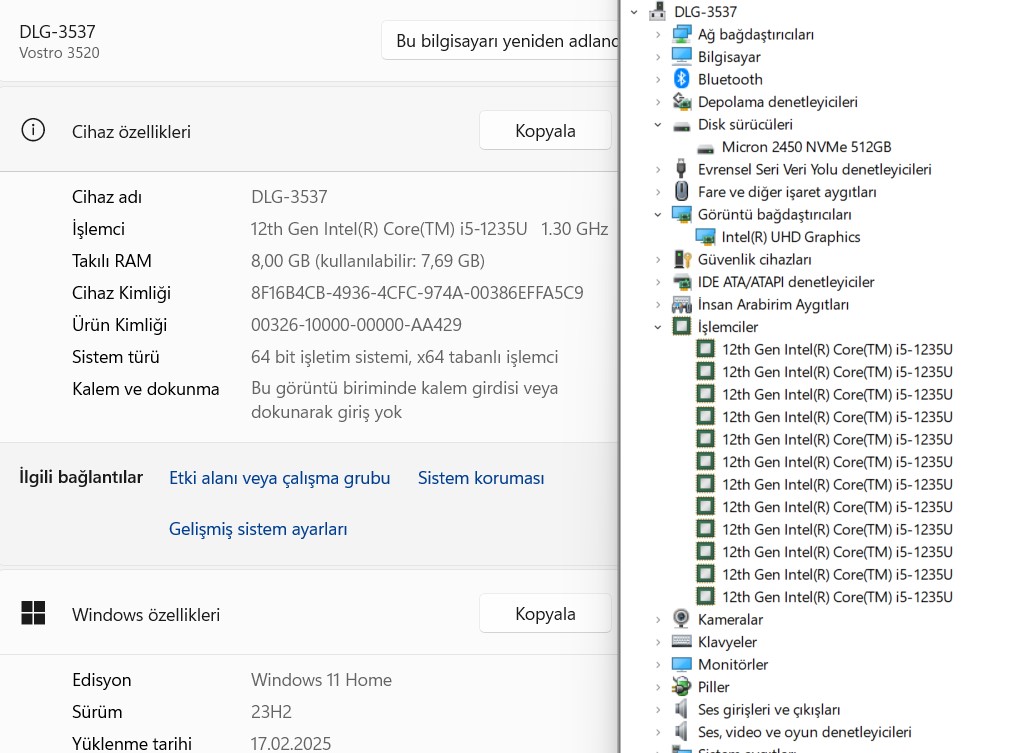Expand the Ağ bağdaştırıcıları node

[x=658, y=34]
